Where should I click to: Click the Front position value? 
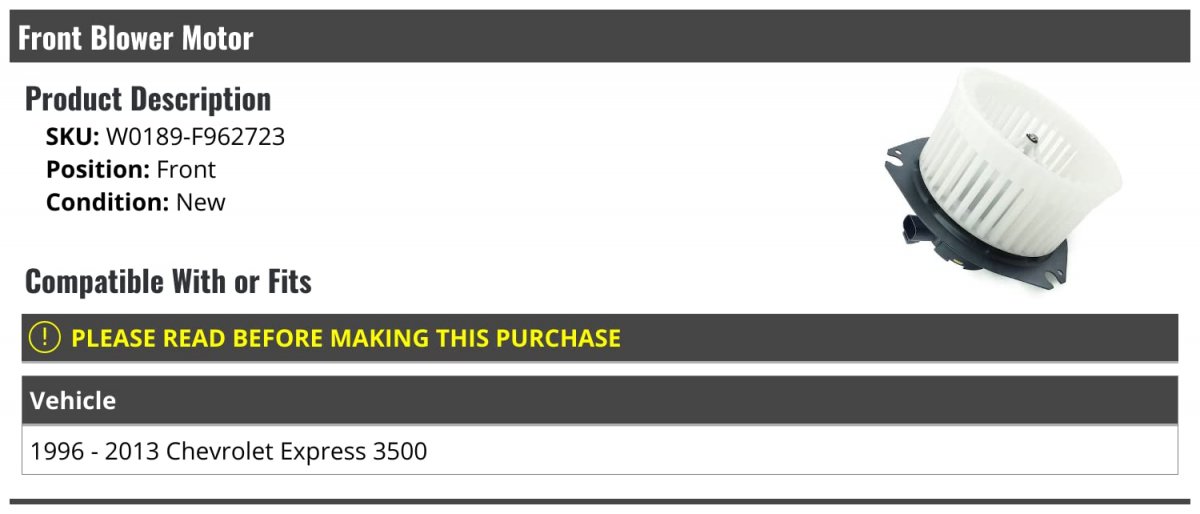pyautogui.click(x=187, y=169)
